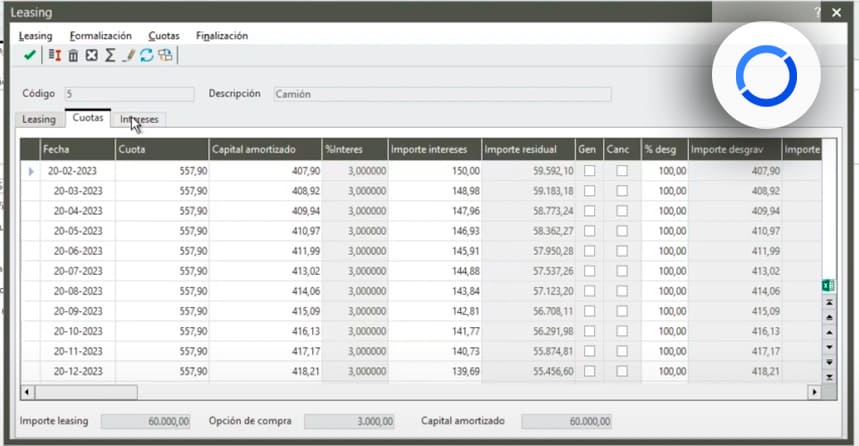
Task: Click capital amortizado value 416,13
Action: (x=265, y=331)
